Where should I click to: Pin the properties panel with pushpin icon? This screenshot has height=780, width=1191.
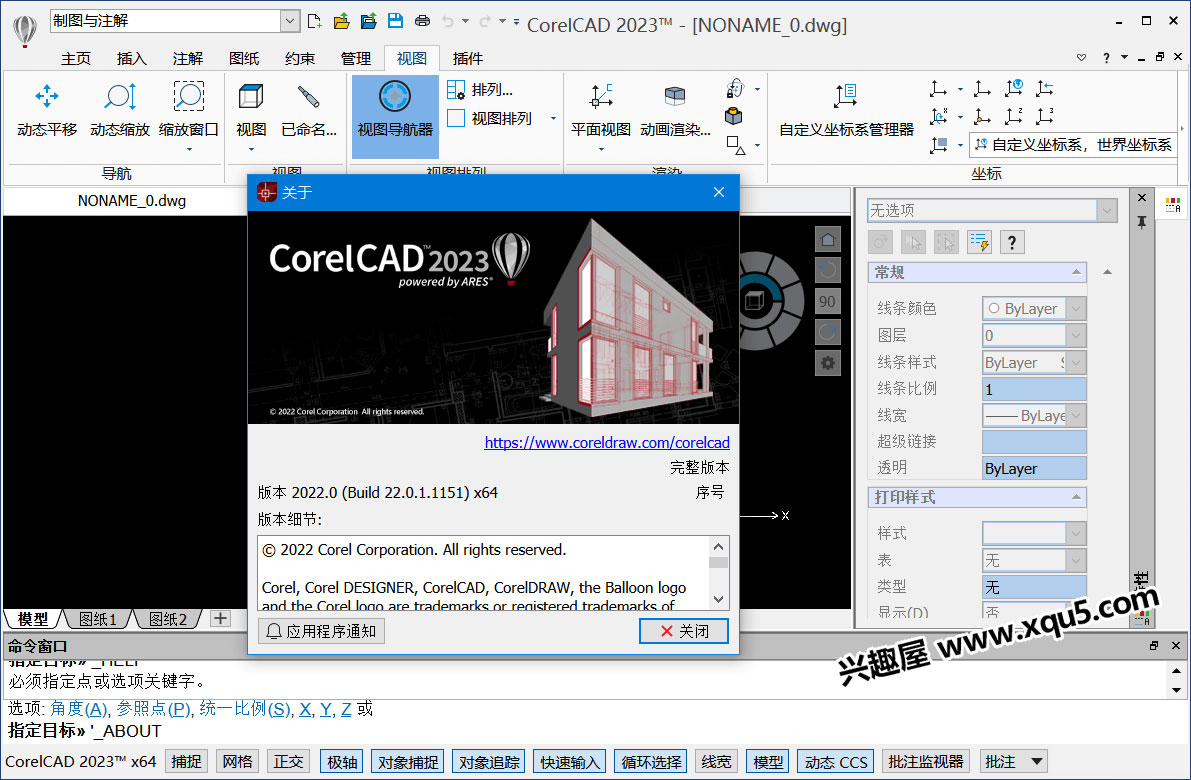point(1142,222)
